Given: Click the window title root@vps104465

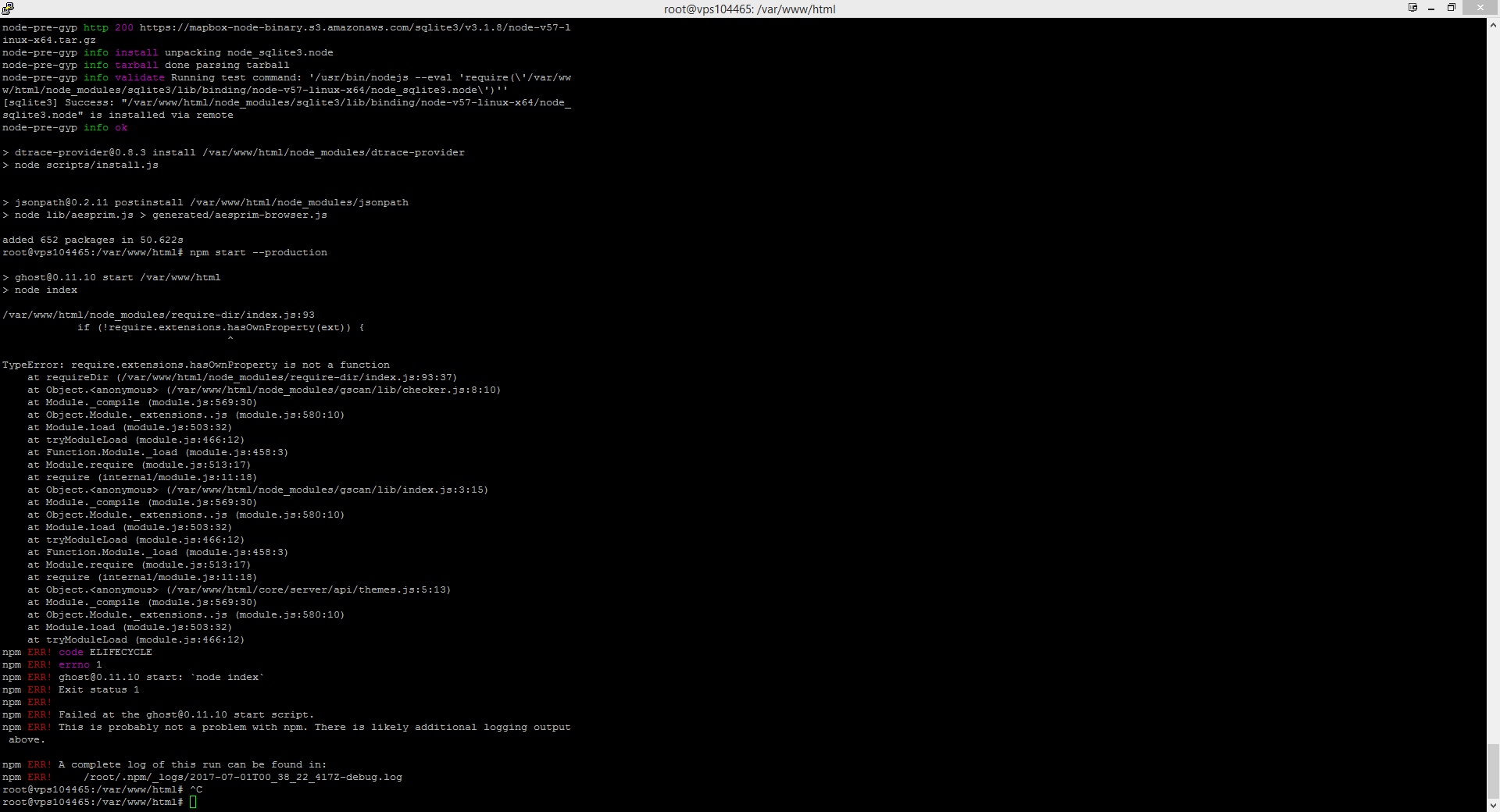Looking at the screenshot, I should pyautogui.click(x=749, y=9).
